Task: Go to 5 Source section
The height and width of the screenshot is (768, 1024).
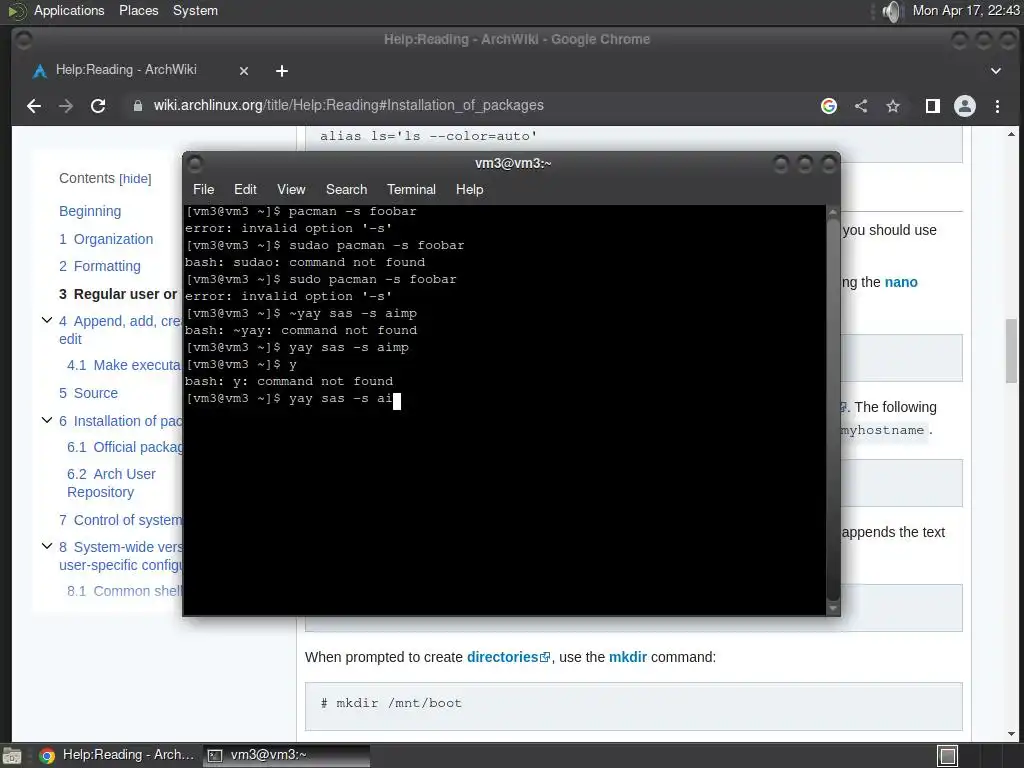Action: click(88, 393)
